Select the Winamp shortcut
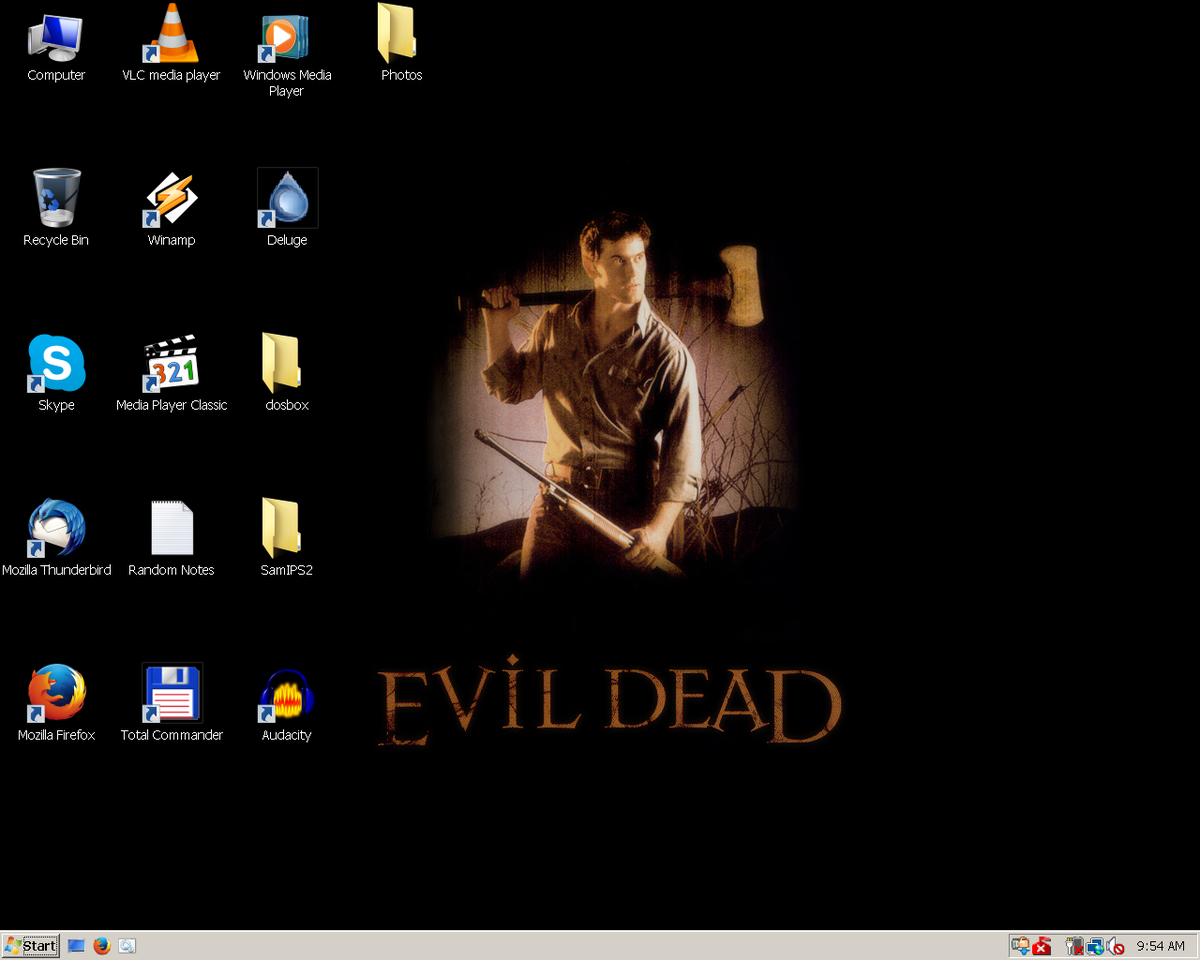 coord(171,208)
